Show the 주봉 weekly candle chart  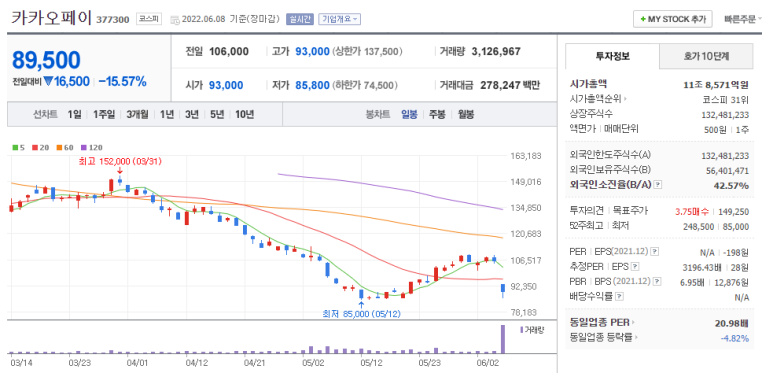tap(437, 114)
